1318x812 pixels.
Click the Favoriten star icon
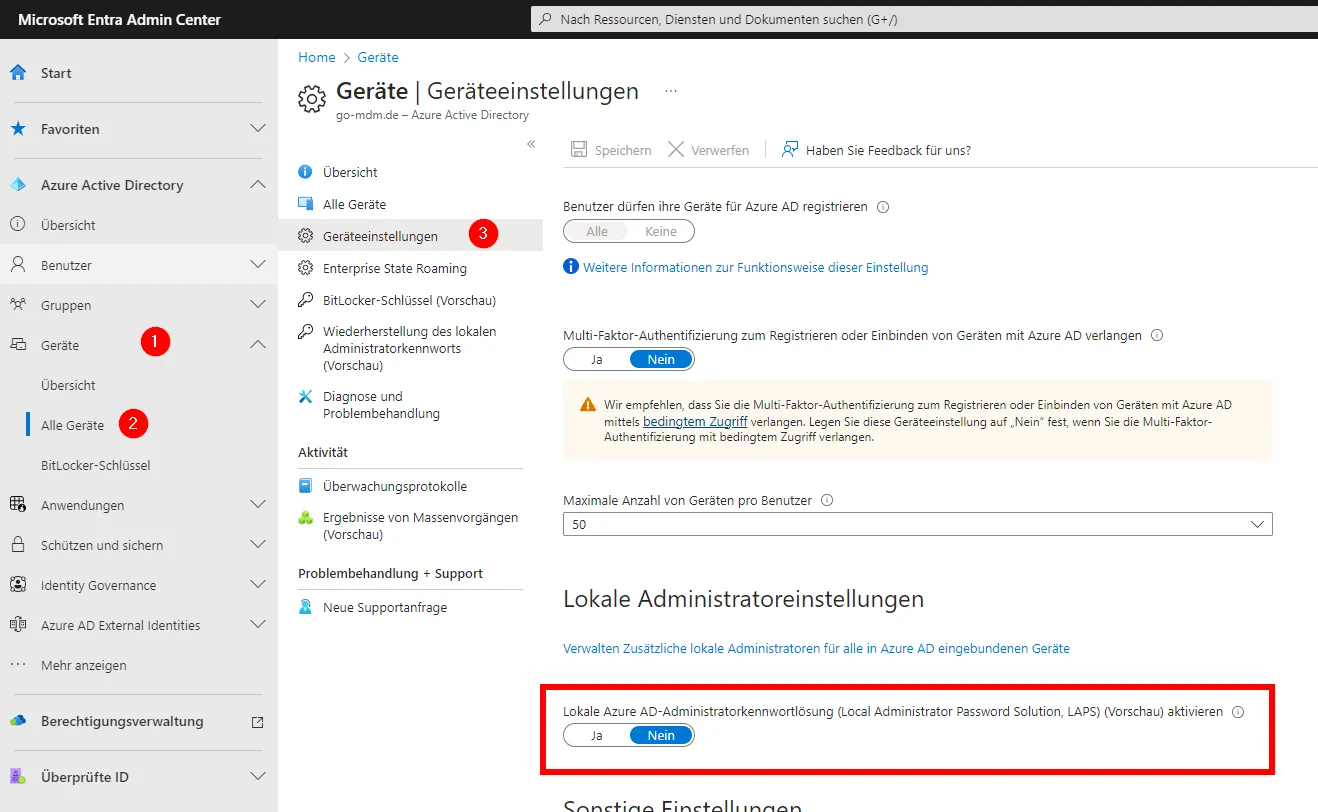click(x=18, y=129)
